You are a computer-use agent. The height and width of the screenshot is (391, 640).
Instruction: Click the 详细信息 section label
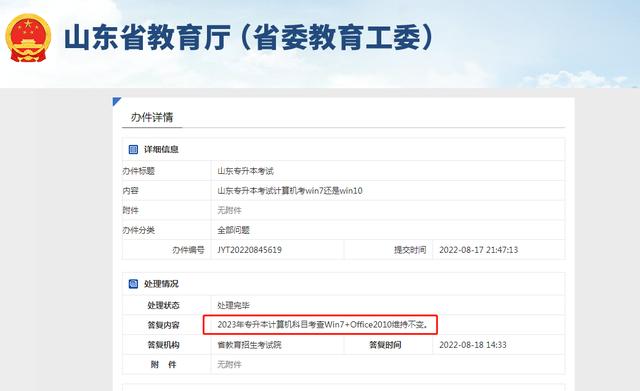[161, 149]
